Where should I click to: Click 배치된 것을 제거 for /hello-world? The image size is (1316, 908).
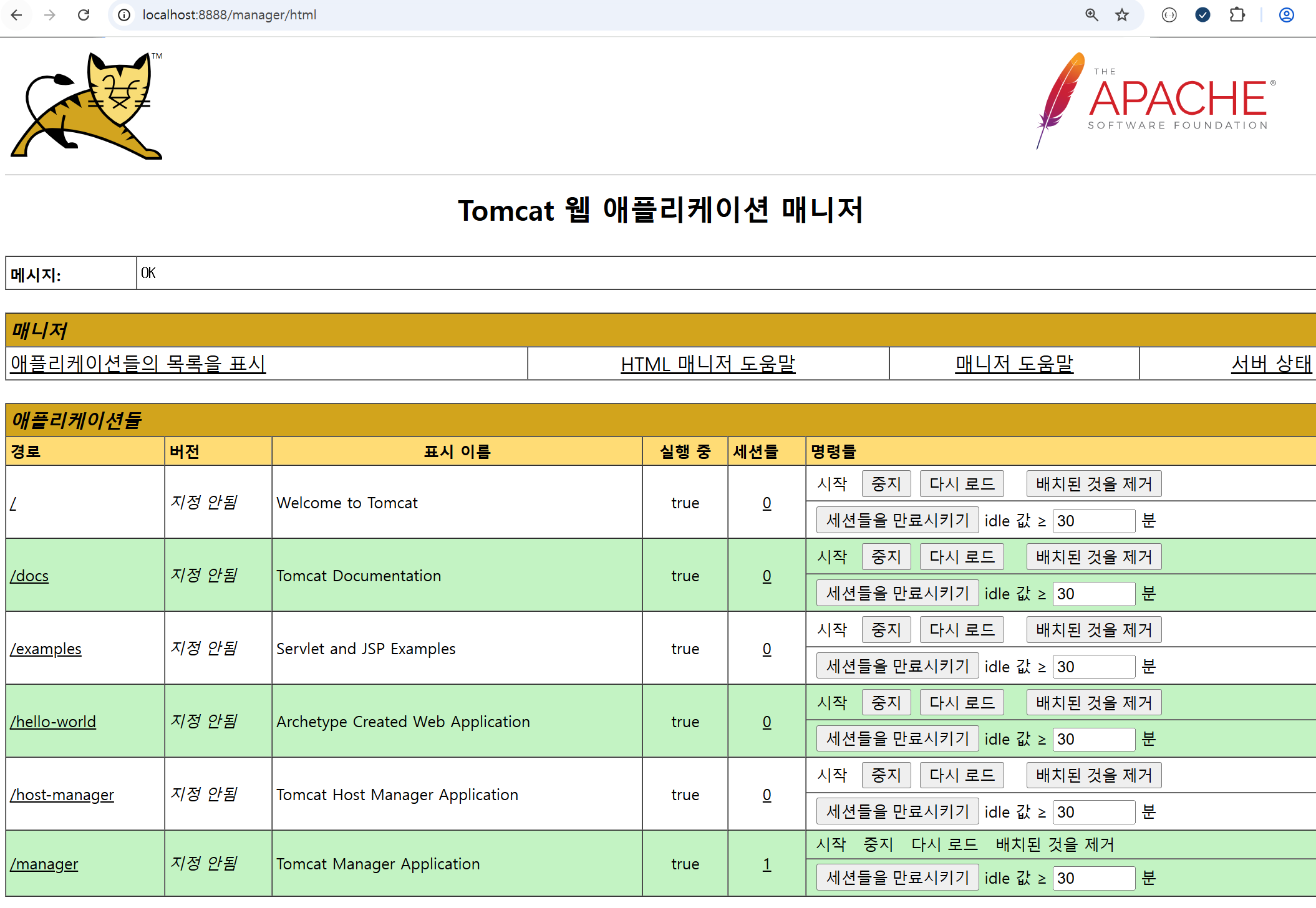pyautogui.click(x=1093, y=703)
